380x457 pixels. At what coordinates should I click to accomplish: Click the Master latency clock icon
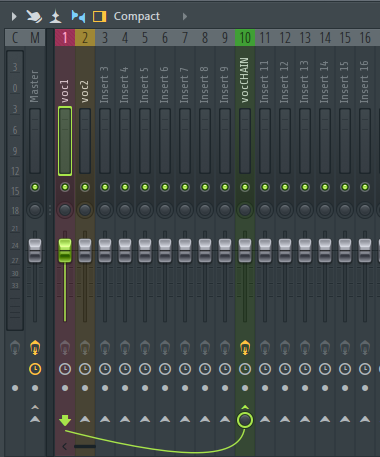tap(35, 369)
